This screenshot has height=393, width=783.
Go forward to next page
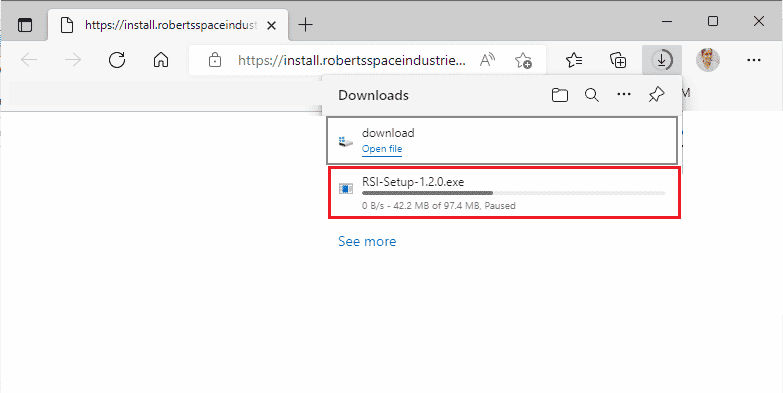[x=73, y=60]
